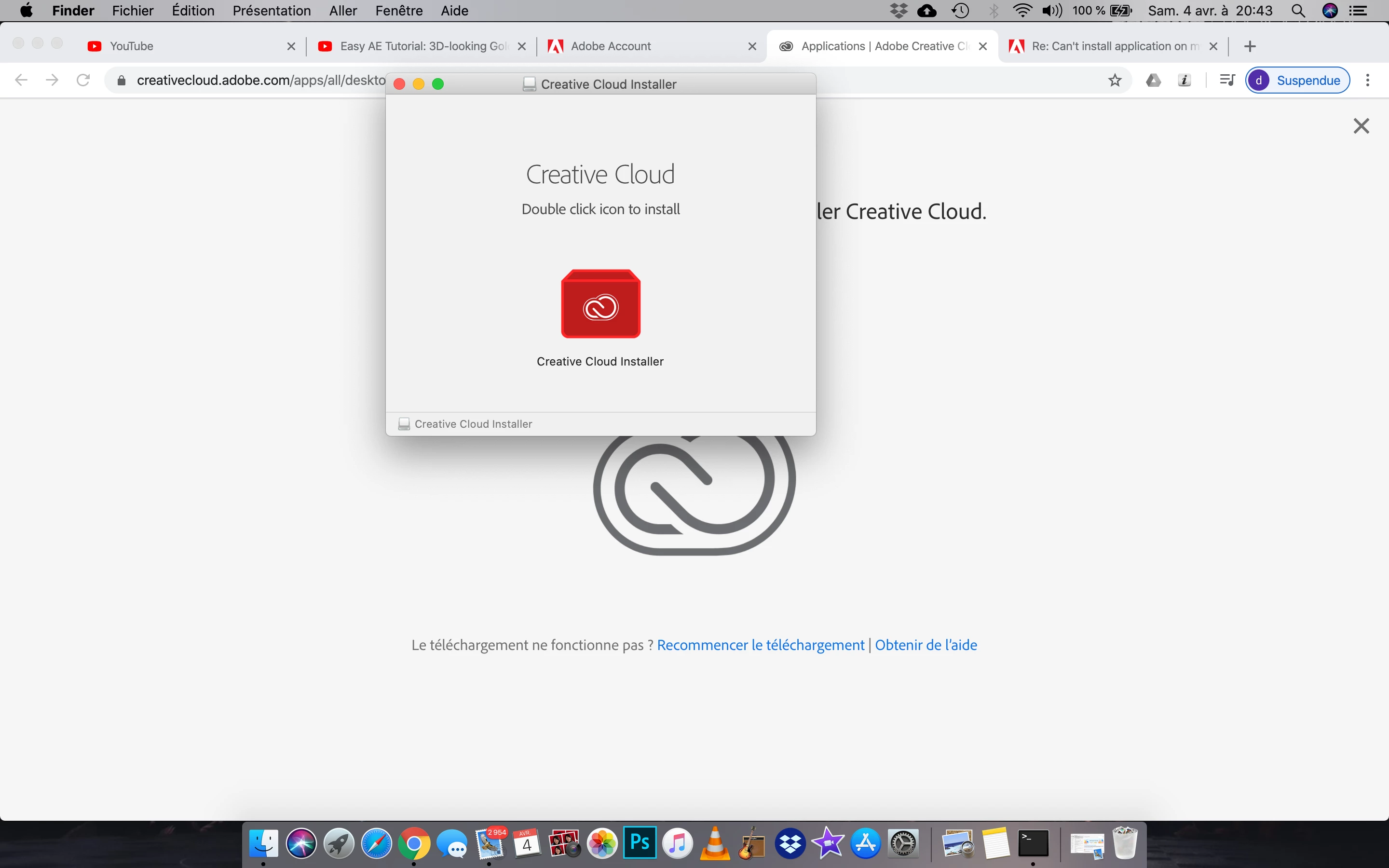Click the address bar URL field
Image resolution: width=1389 pixels, height=868 pixels.
pos(259,81)
